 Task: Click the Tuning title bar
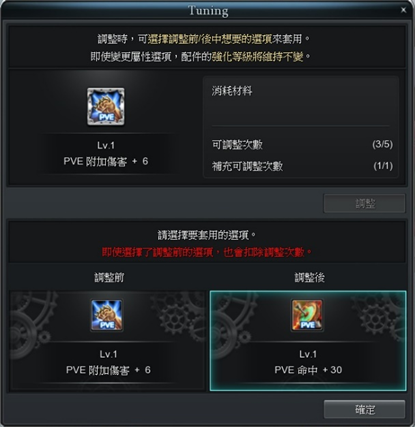tap(207, 10)
